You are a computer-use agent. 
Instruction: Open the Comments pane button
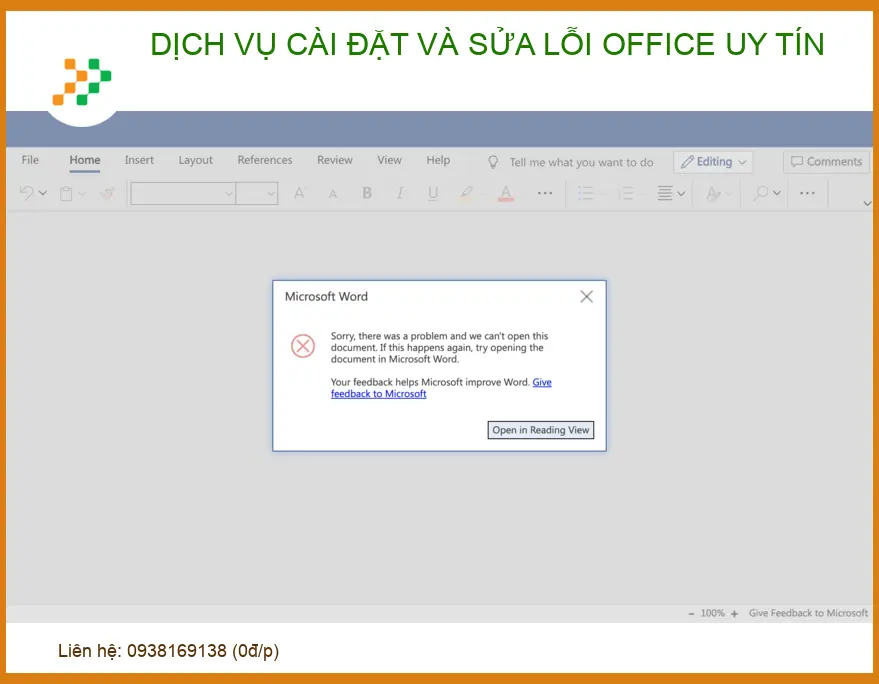tap(826, 161)
